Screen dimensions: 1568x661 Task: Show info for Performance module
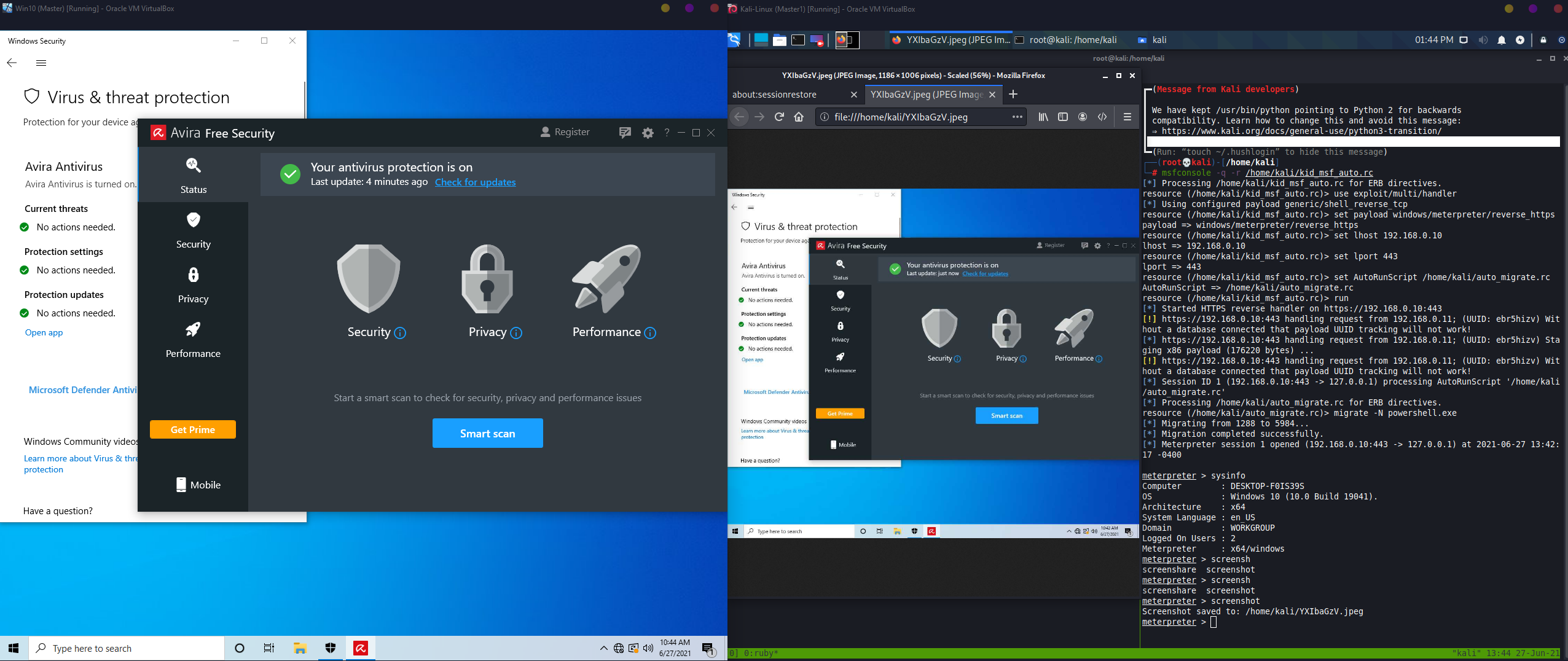[650, 333]
